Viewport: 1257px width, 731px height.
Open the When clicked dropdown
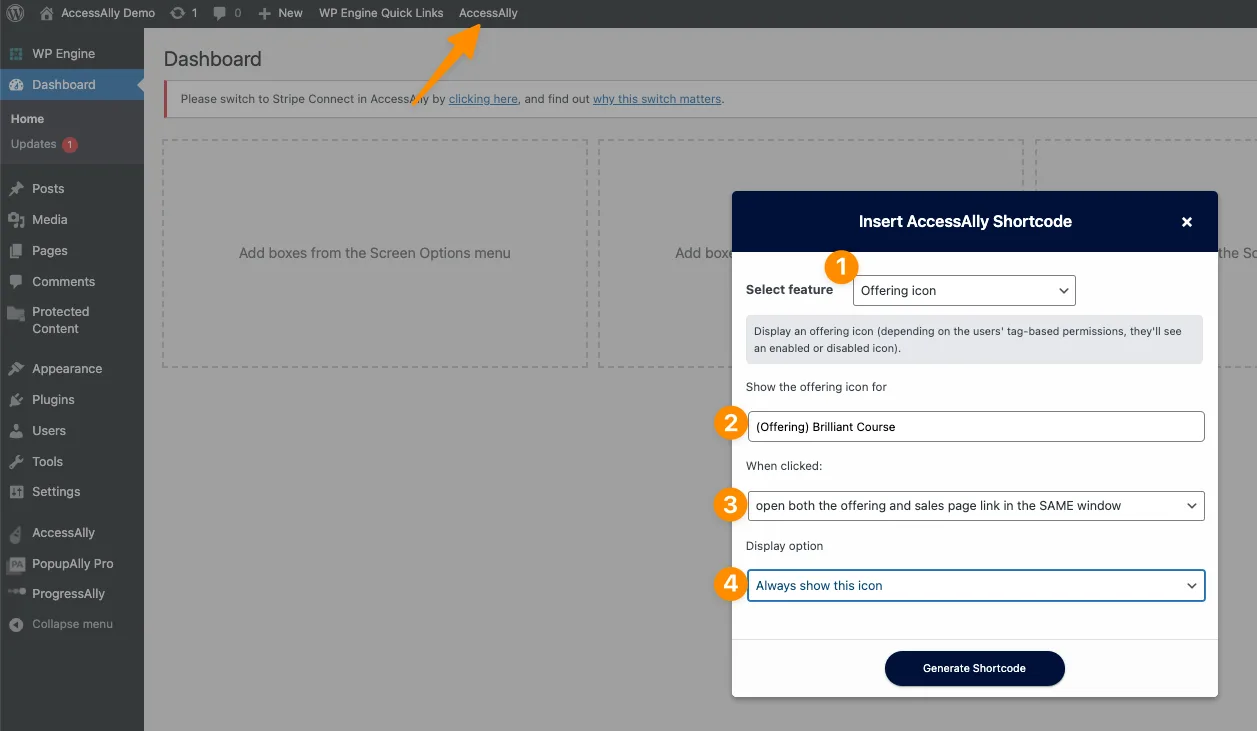(976, 506)
